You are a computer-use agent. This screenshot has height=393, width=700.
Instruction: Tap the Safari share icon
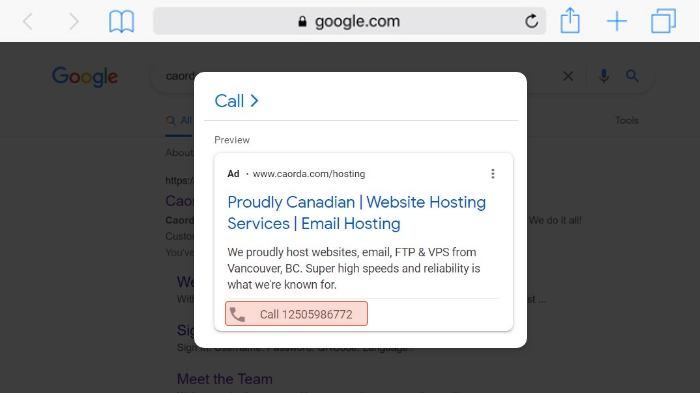[x=570, y=21]
